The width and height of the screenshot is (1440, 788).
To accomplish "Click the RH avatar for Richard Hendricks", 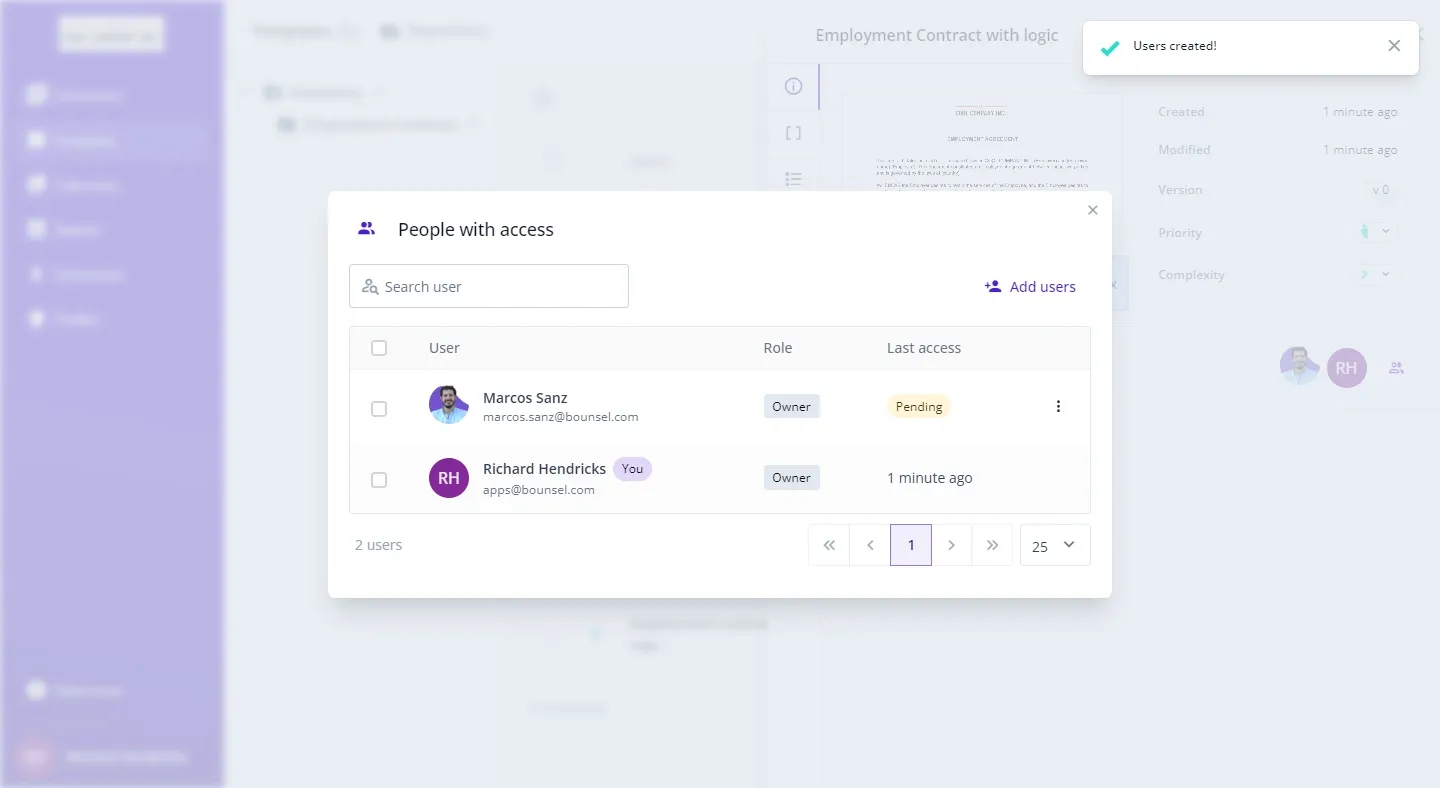I will [449, 478].
